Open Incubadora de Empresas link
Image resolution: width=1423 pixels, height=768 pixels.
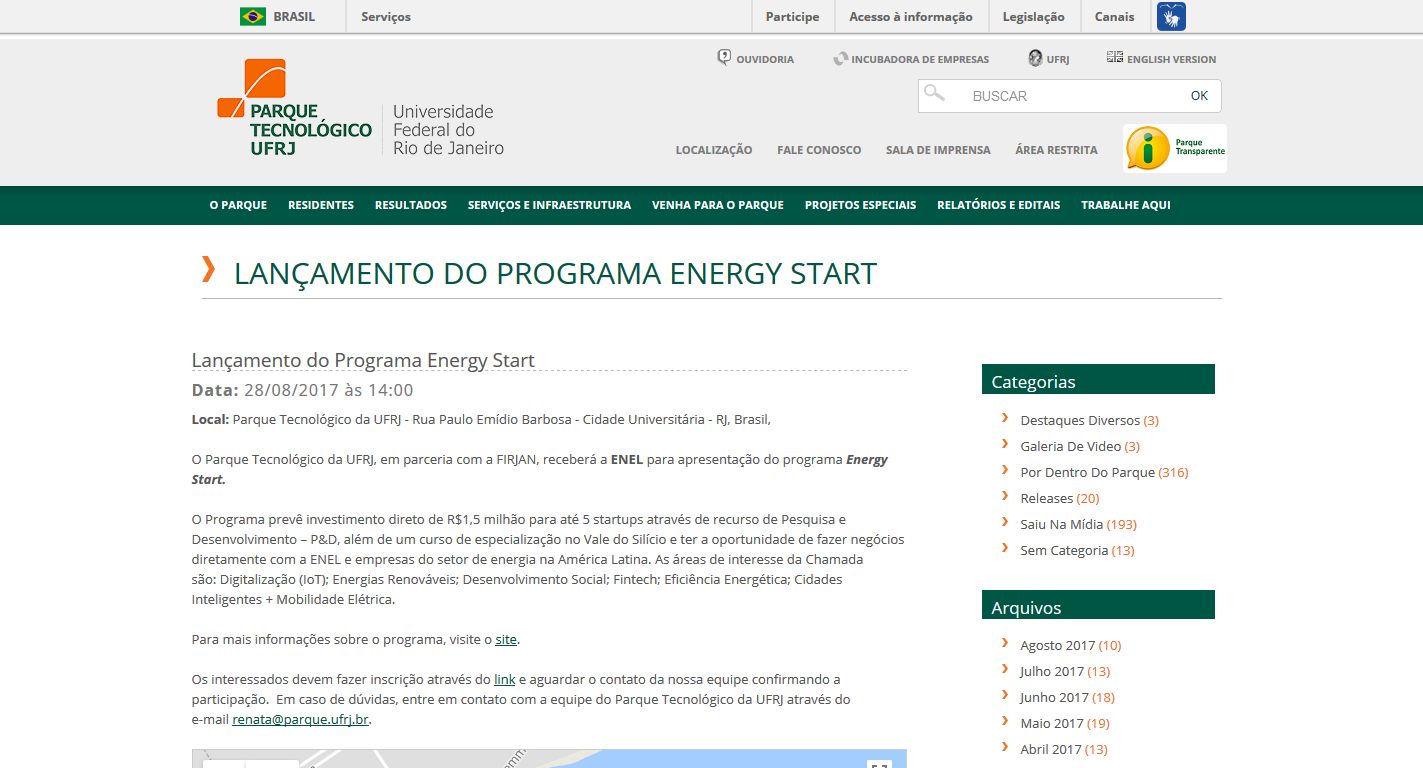click(x=920, y=59)
